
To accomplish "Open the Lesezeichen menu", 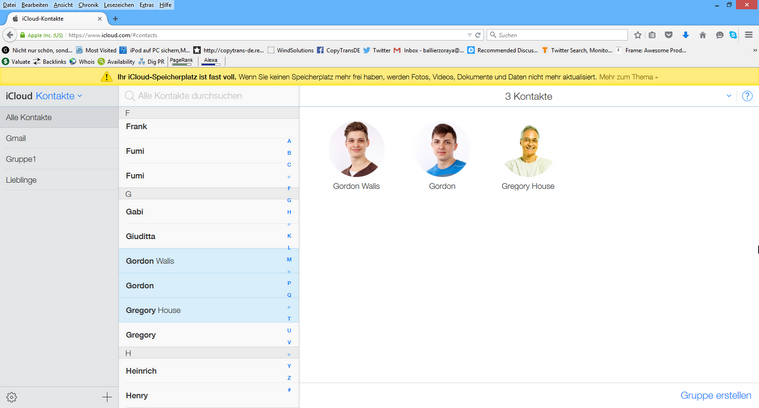I will click(x=119, y=5).
